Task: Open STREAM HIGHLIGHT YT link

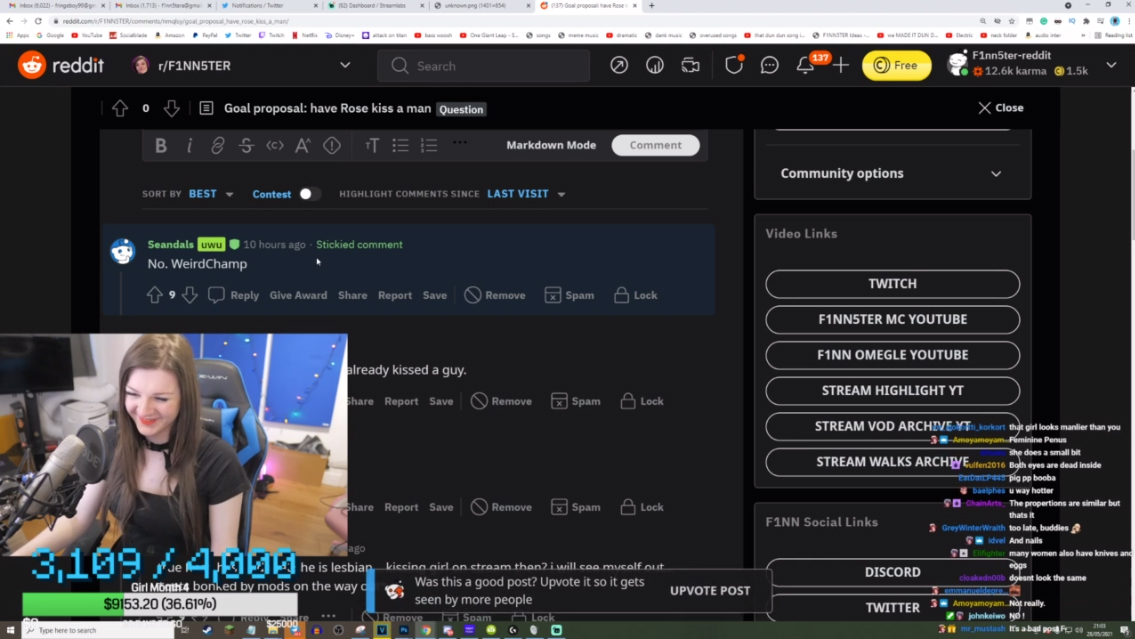Action: pos(893,391)
